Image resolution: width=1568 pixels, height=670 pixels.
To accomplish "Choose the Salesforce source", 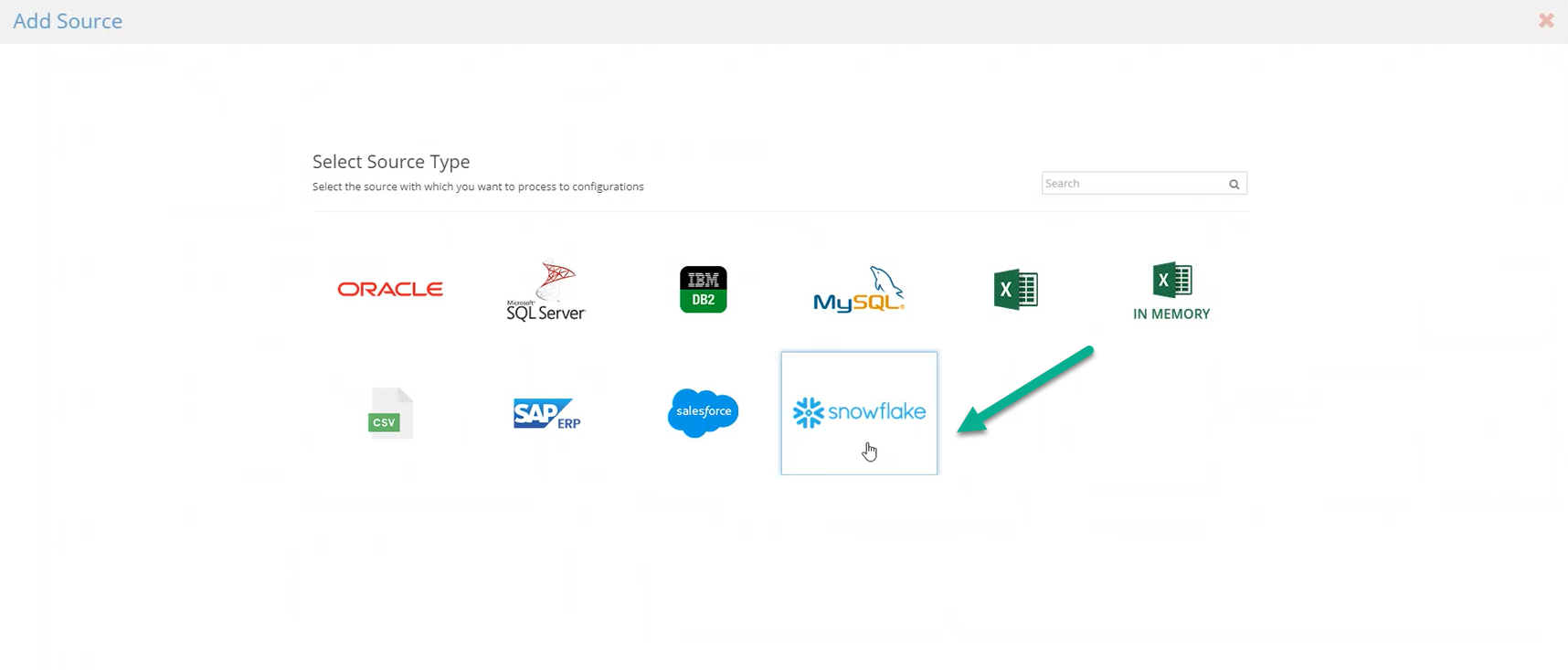I will (703, 412).
